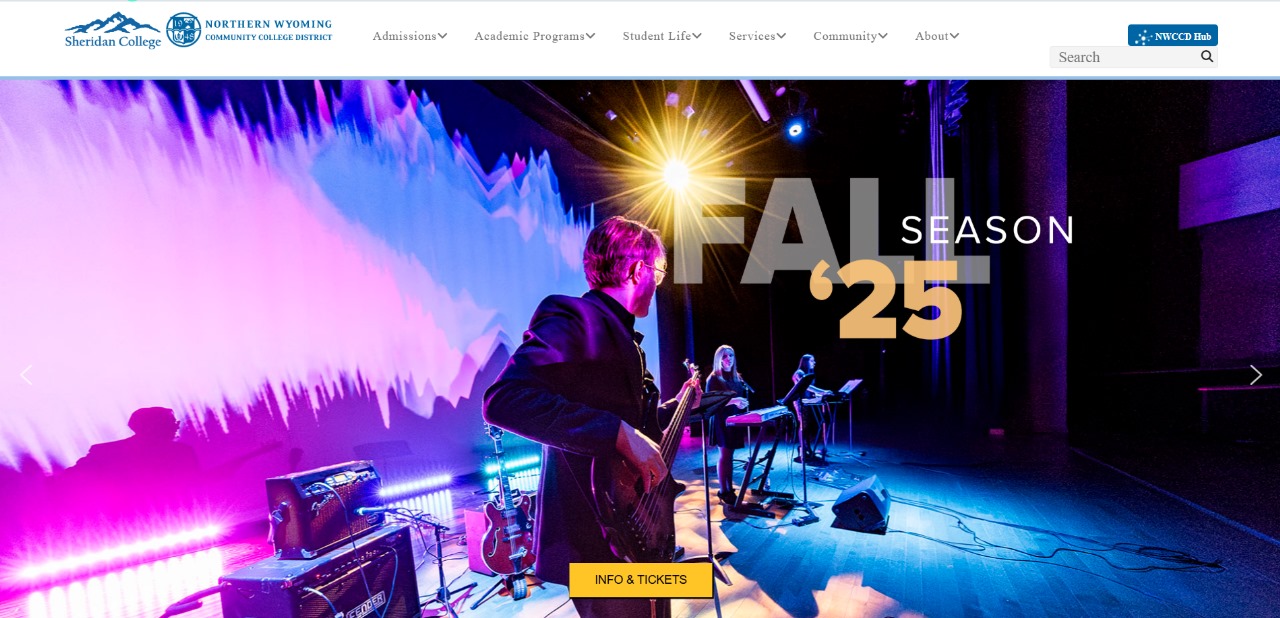Open the Student Life menu
This screenshot has height=618, width=1280.
click(x=656, y=36)
